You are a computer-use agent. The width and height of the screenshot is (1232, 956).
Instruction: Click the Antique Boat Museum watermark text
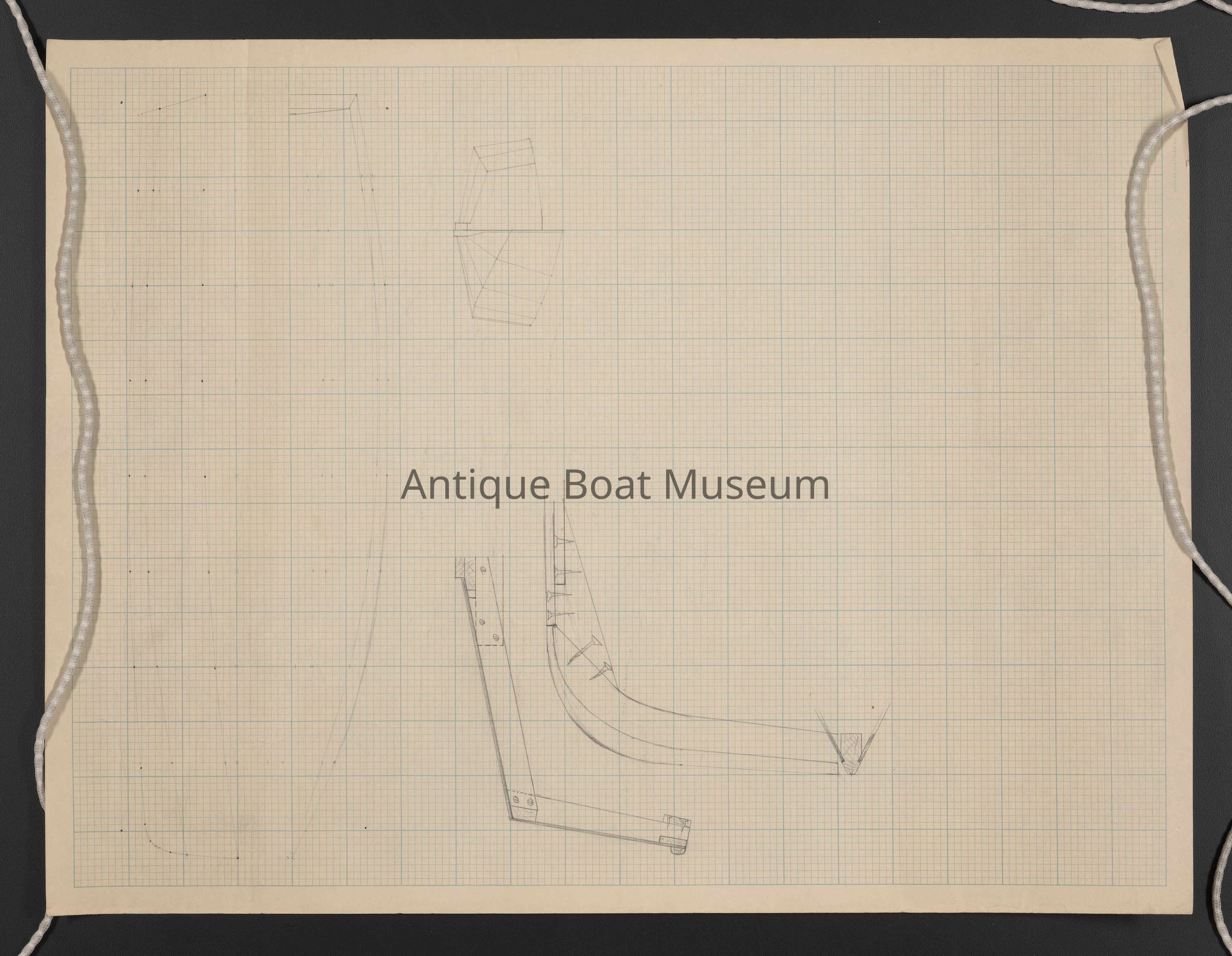[x=615, y=485]
